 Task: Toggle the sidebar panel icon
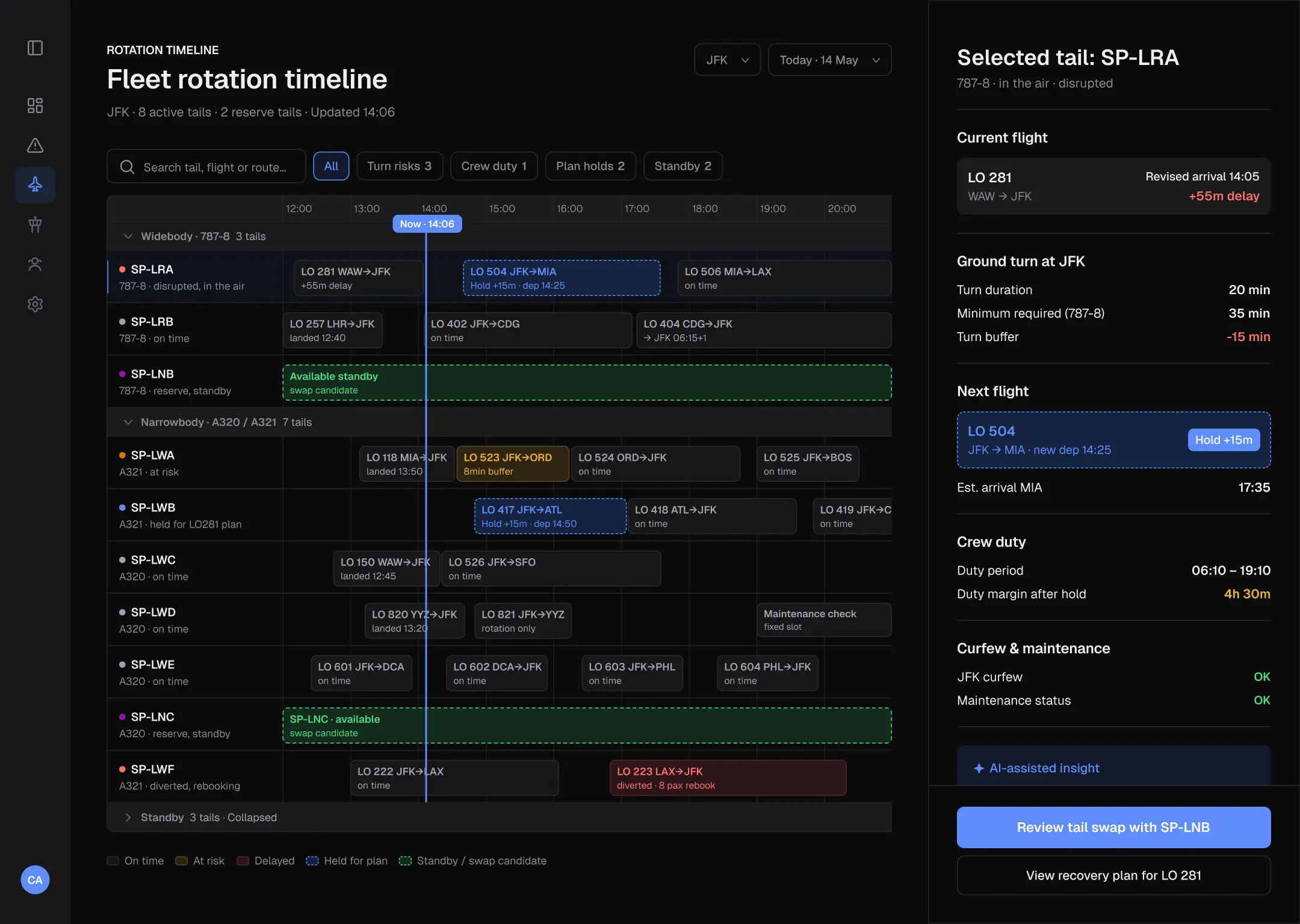pos(35,48)
